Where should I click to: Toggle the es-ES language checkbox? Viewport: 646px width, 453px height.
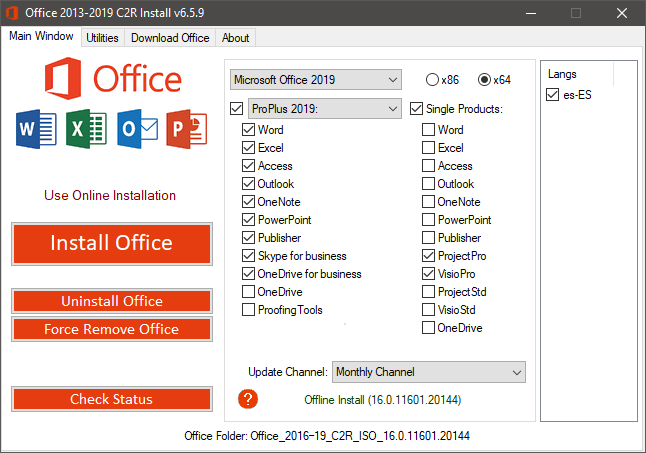[x=552, y=95]
